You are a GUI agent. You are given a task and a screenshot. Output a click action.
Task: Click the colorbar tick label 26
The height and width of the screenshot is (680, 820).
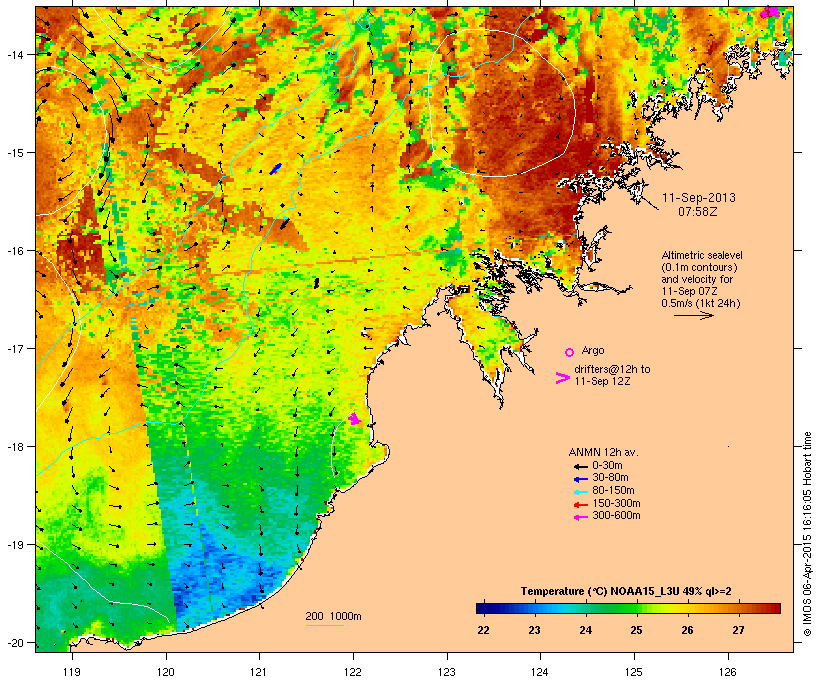pyautogui.click(x=687, y=630)
